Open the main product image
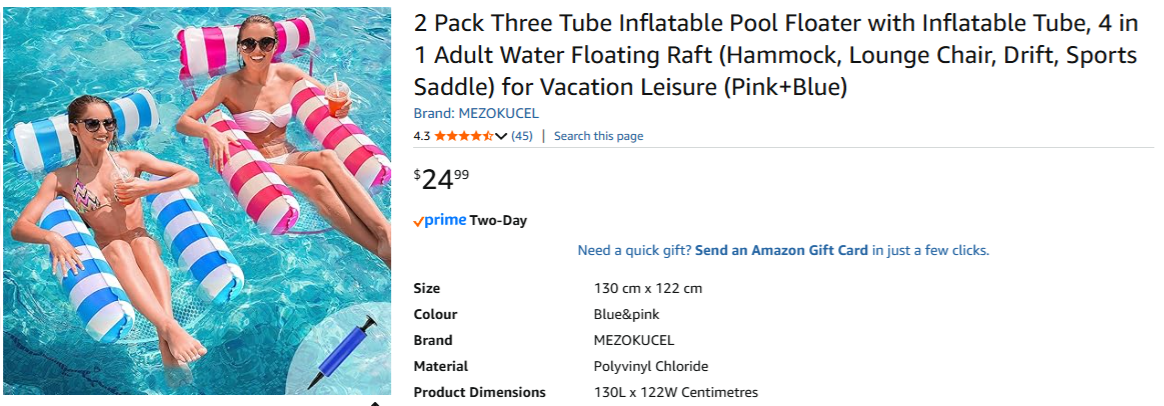This screenshot has height=406, width=1164. coord(197,200)
